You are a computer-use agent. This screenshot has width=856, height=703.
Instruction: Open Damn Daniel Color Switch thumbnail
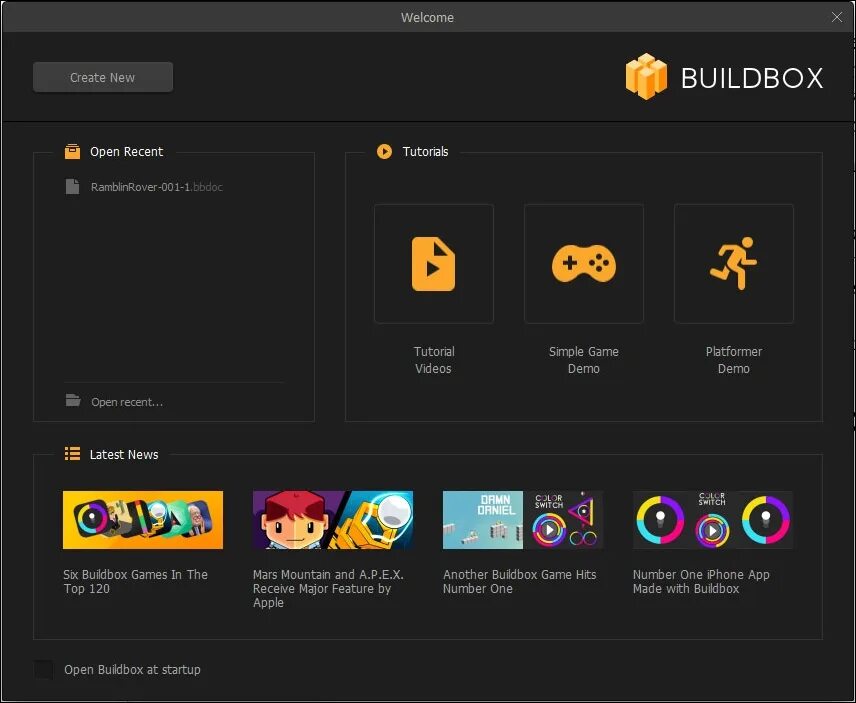click(523, 520)
